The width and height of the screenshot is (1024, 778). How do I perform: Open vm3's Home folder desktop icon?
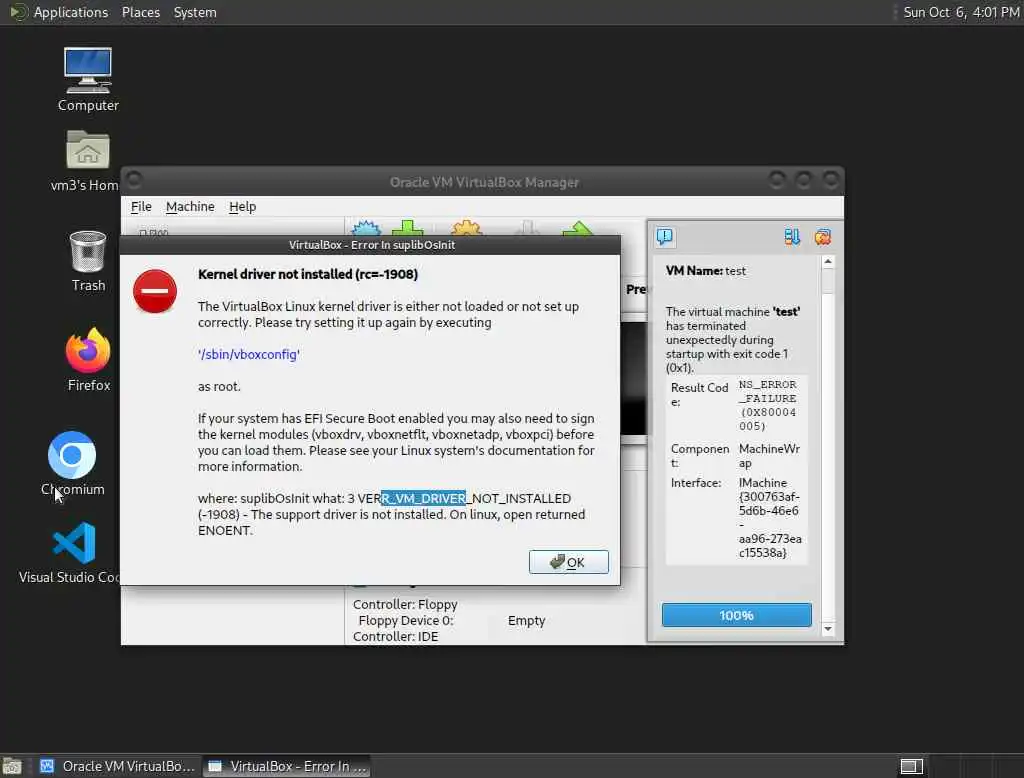(x=86, y=161)
